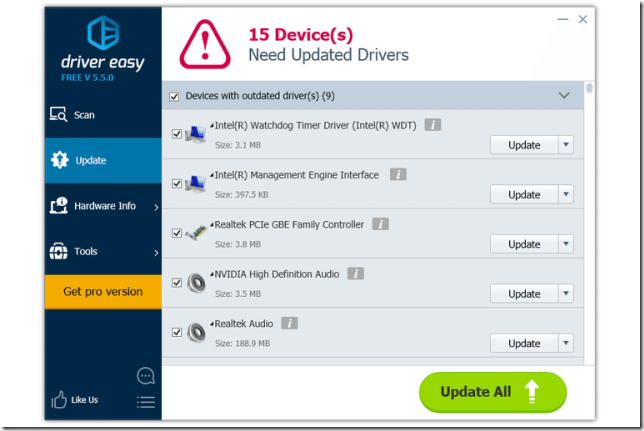Open Update dropdown arrow for Intel Watchdog Timer
644x431 pixels.
pos(566,145)
